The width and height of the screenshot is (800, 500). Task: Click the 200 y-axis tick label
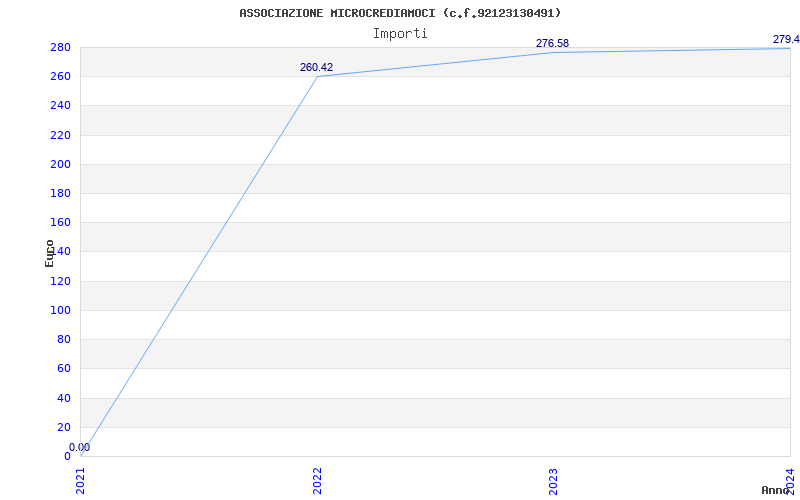[x=60, y=164]
